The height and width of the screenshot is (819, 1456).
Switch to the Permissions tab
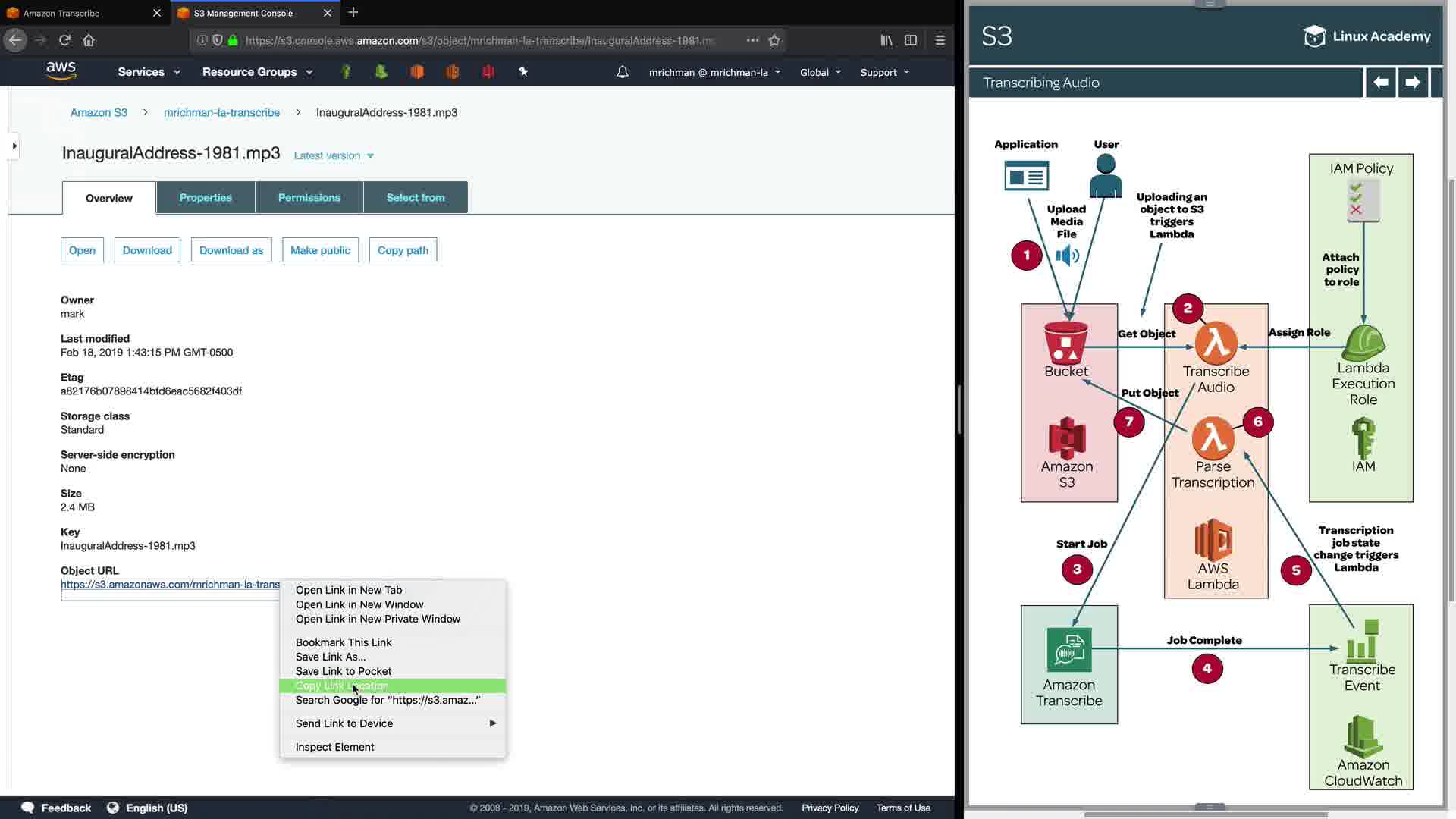[x=309, y=197]
